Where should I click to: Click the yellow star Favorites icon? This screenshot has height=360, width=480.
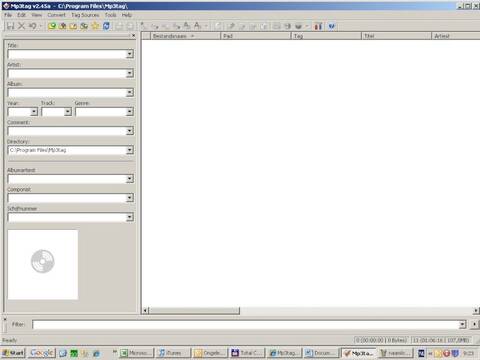pos(95,26)
